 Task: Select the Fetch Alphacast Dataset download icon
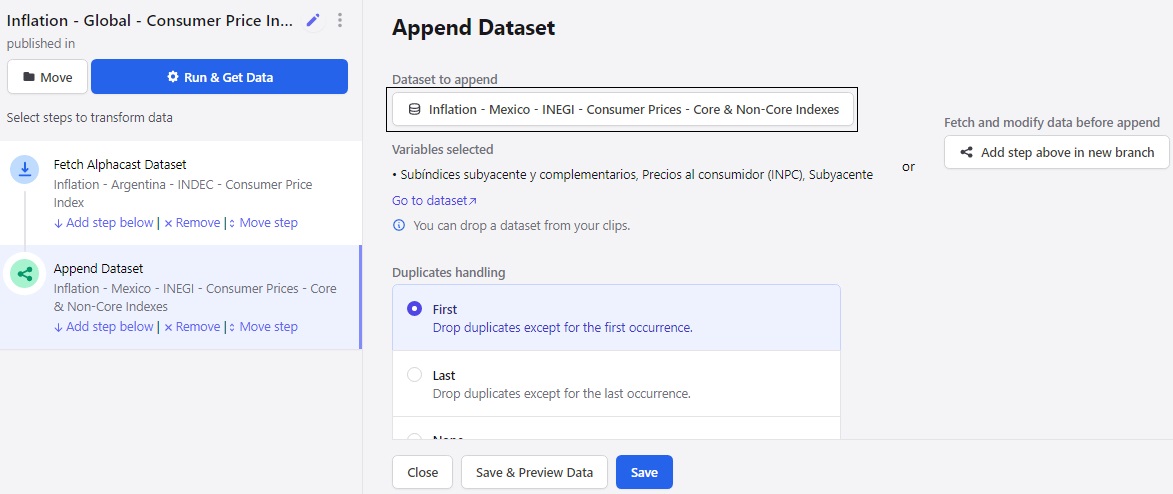click(x=24, y=170)
